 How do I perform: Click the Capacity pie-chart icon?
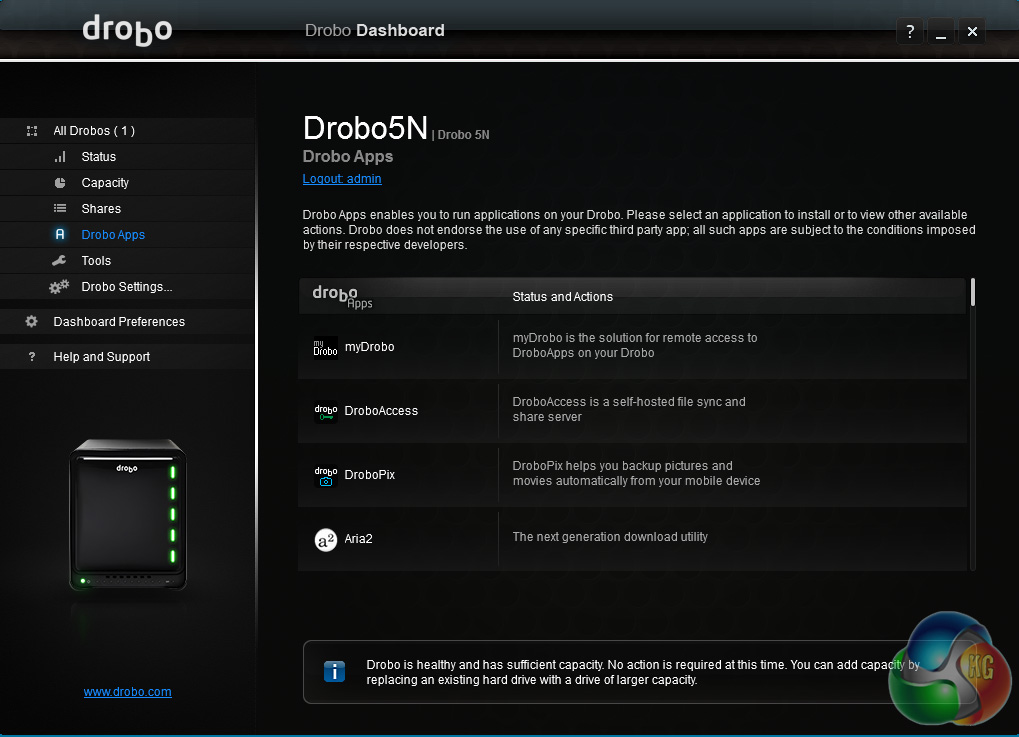[x=60, y=183]
